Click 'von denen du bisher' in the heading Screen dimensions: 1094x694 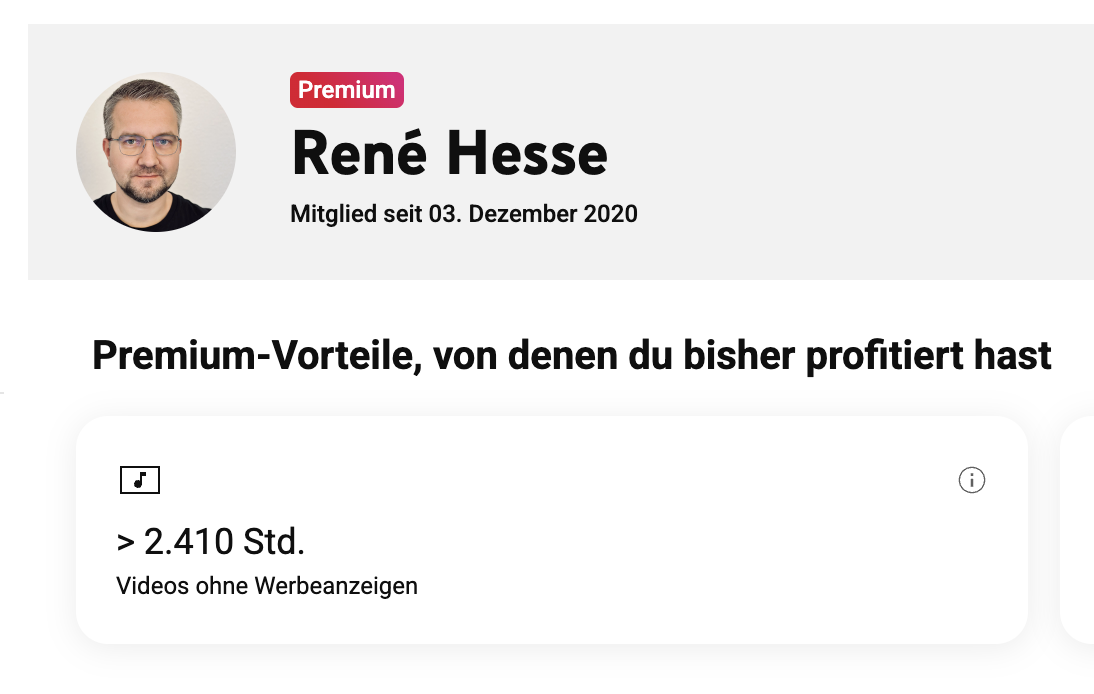pyautogui.click(x=614, y=356)
